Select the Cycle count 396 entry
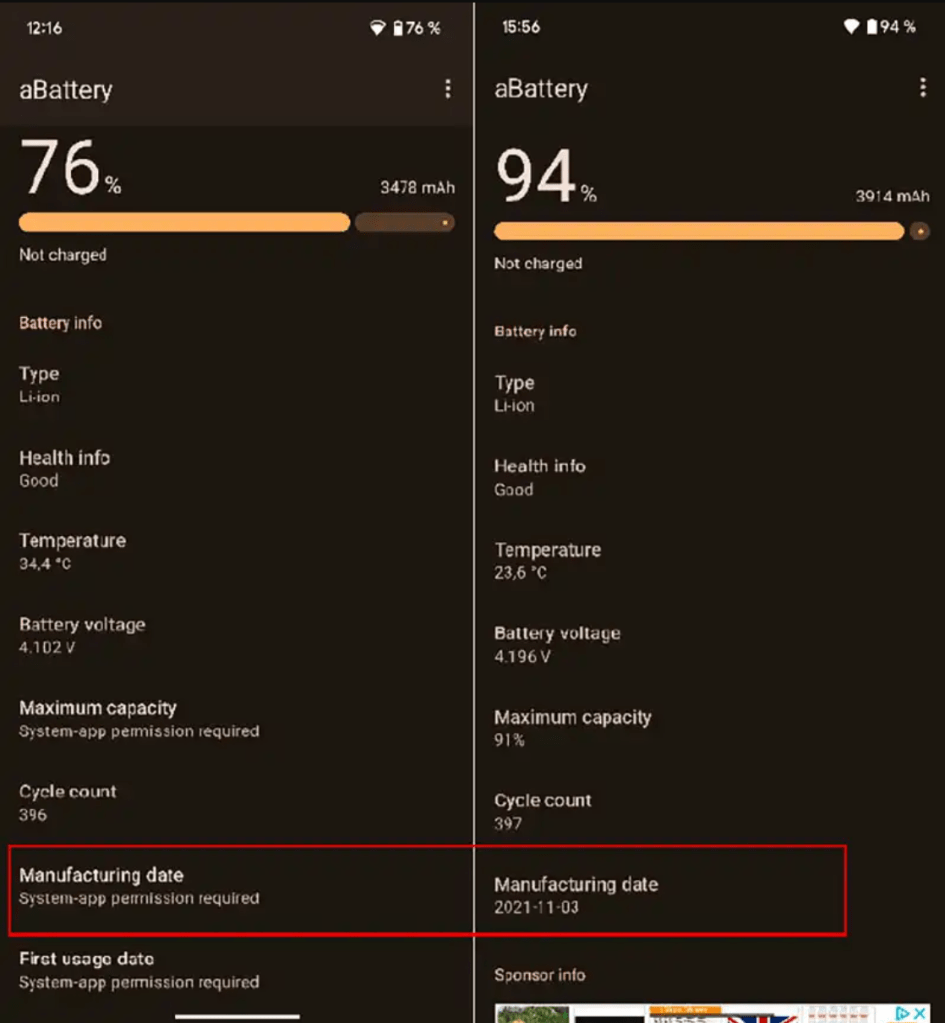This screenshot has height=1023, width=945. click(67, 802)
